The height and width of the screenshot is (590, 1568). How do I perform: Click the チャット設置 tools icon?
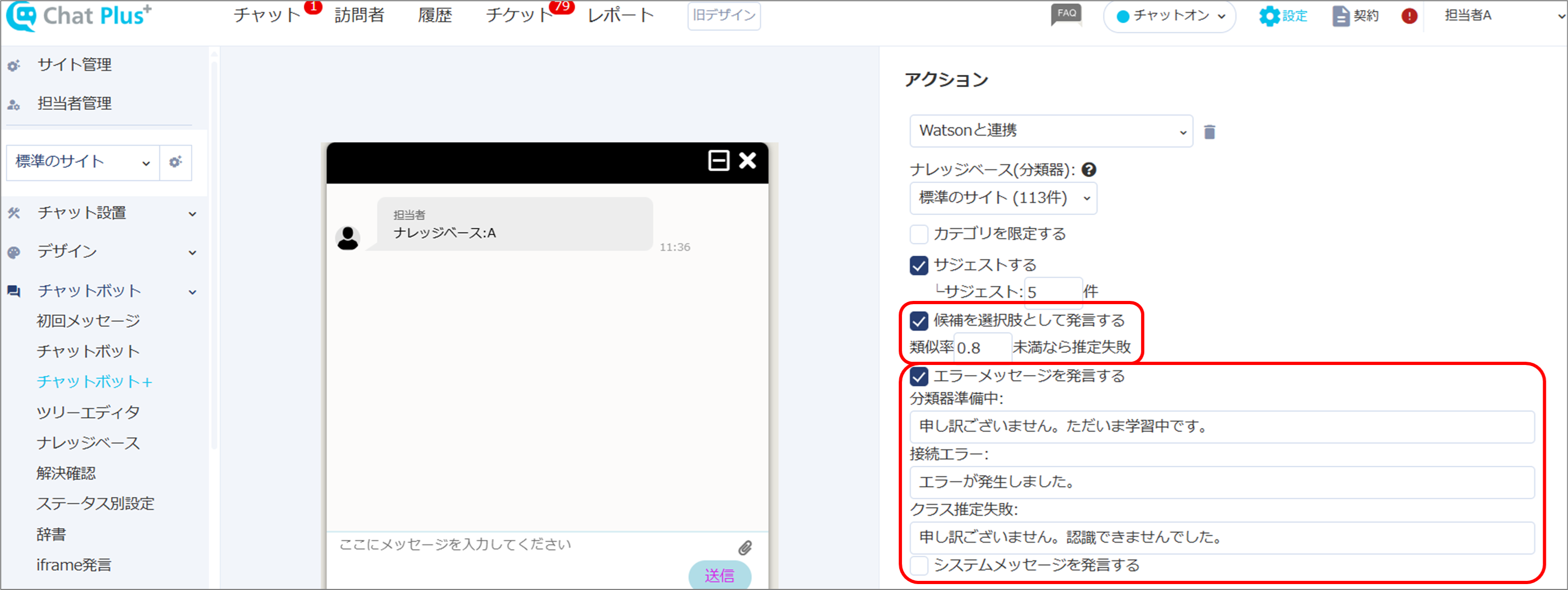(14, 213)
